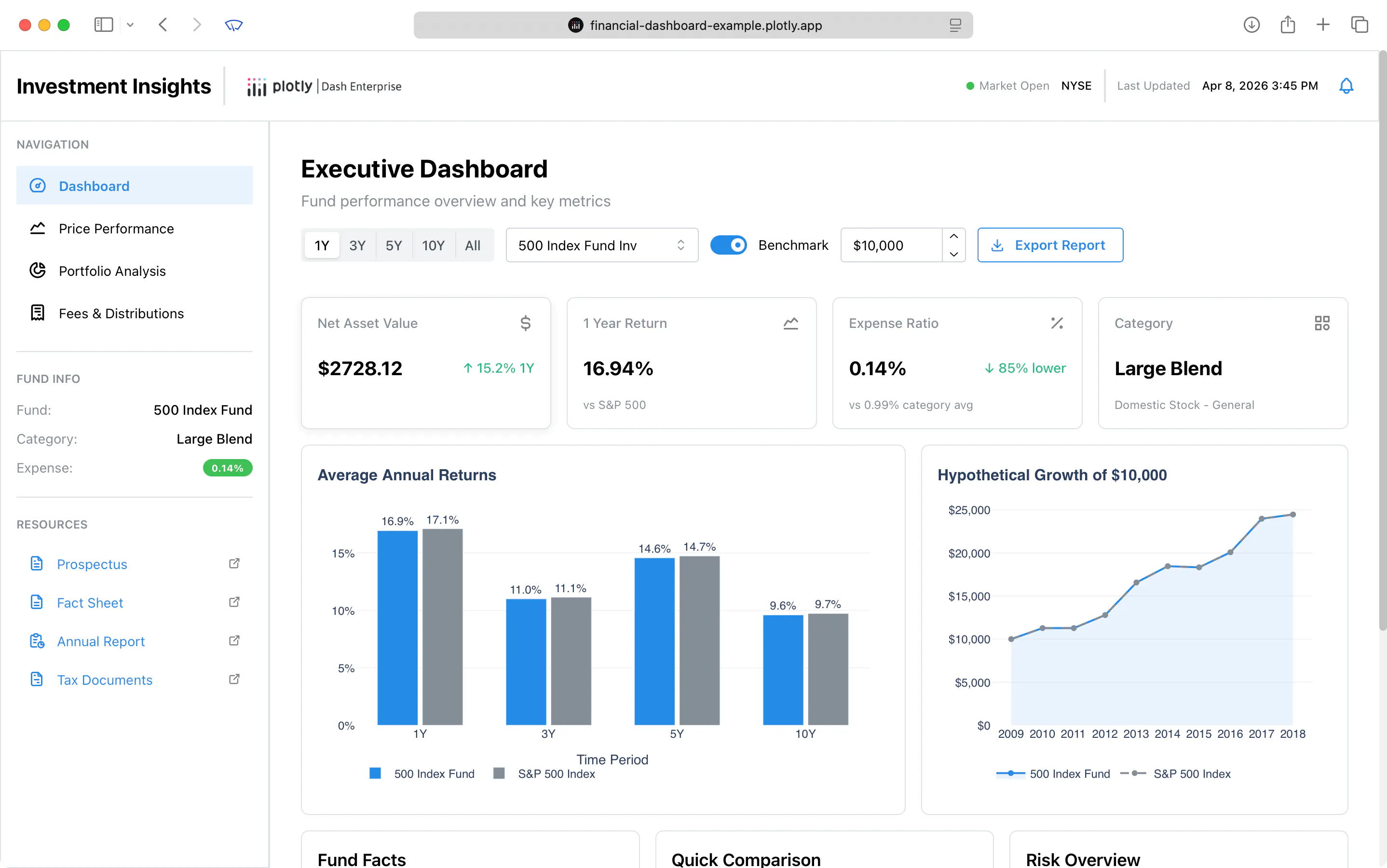Expand the sidebar menu chevron in Safari toolbar
Image resolution: width=1387 pixels, height=868 pixels.
click(130, 25)
